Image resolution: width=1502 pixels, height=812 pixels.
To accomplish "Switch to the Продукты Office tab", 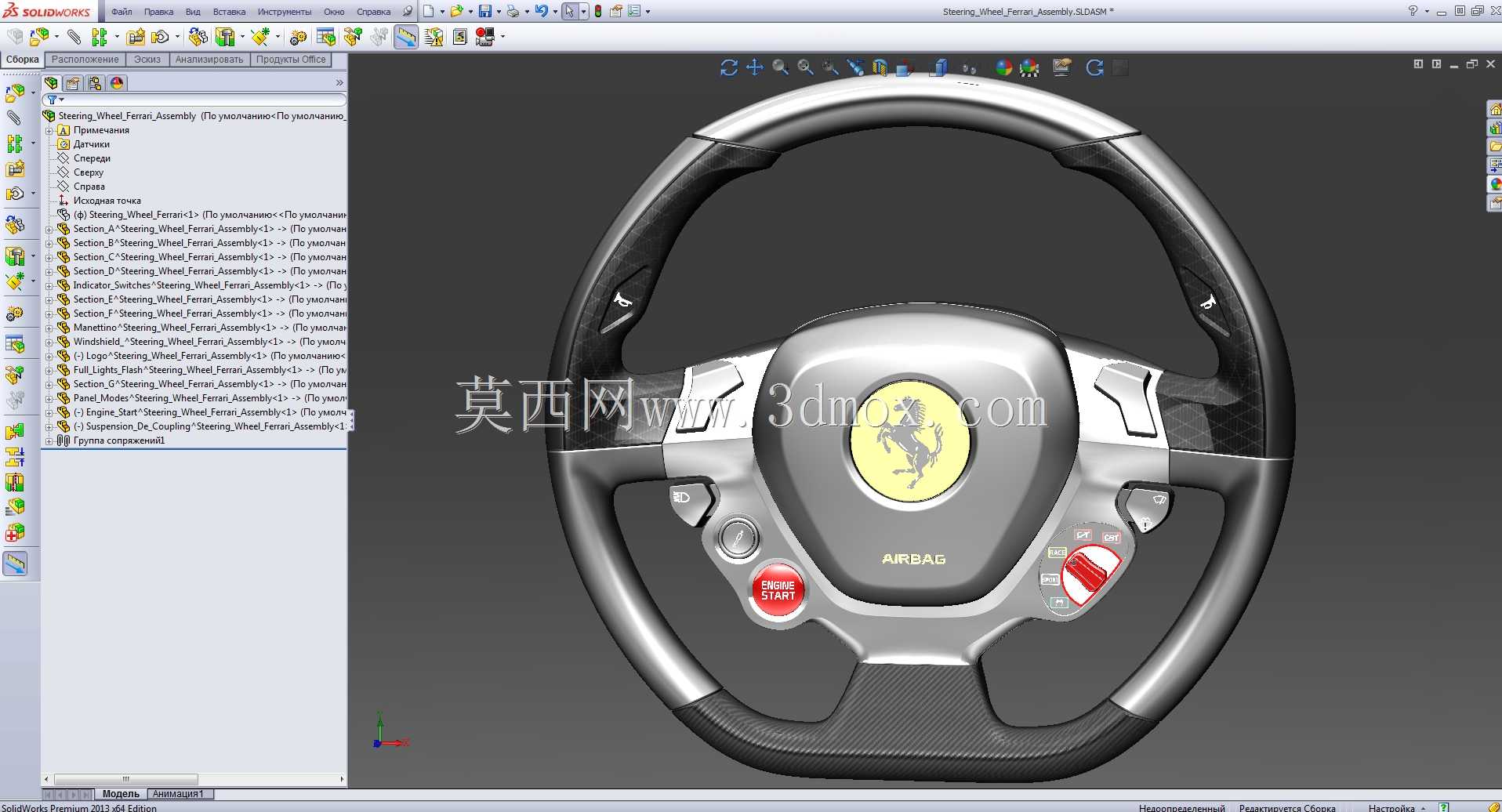I will [x=291, y=60].
